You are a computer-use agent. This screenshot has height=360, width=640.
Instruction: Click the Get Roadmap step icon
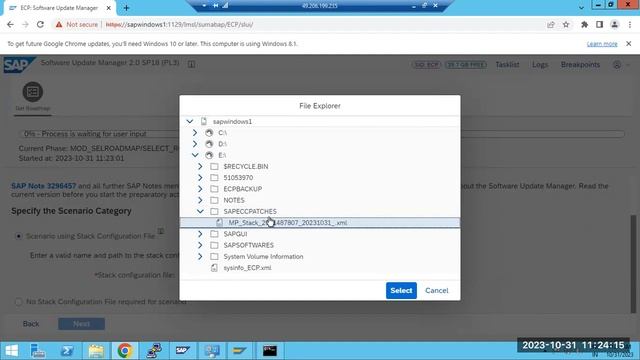pos(33,91)
